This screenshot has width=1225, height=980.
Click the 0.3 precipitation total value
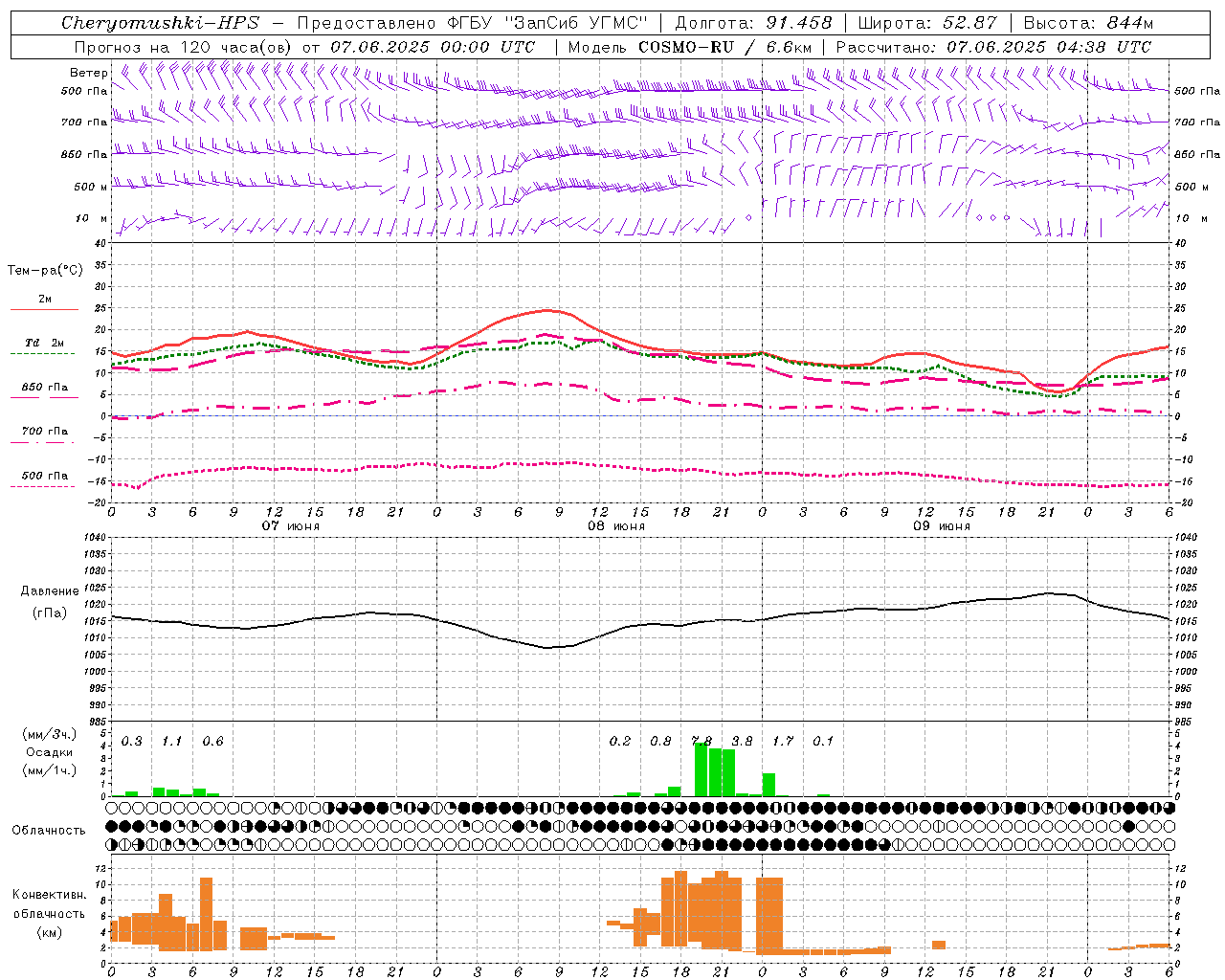click(x=132, y=742)
